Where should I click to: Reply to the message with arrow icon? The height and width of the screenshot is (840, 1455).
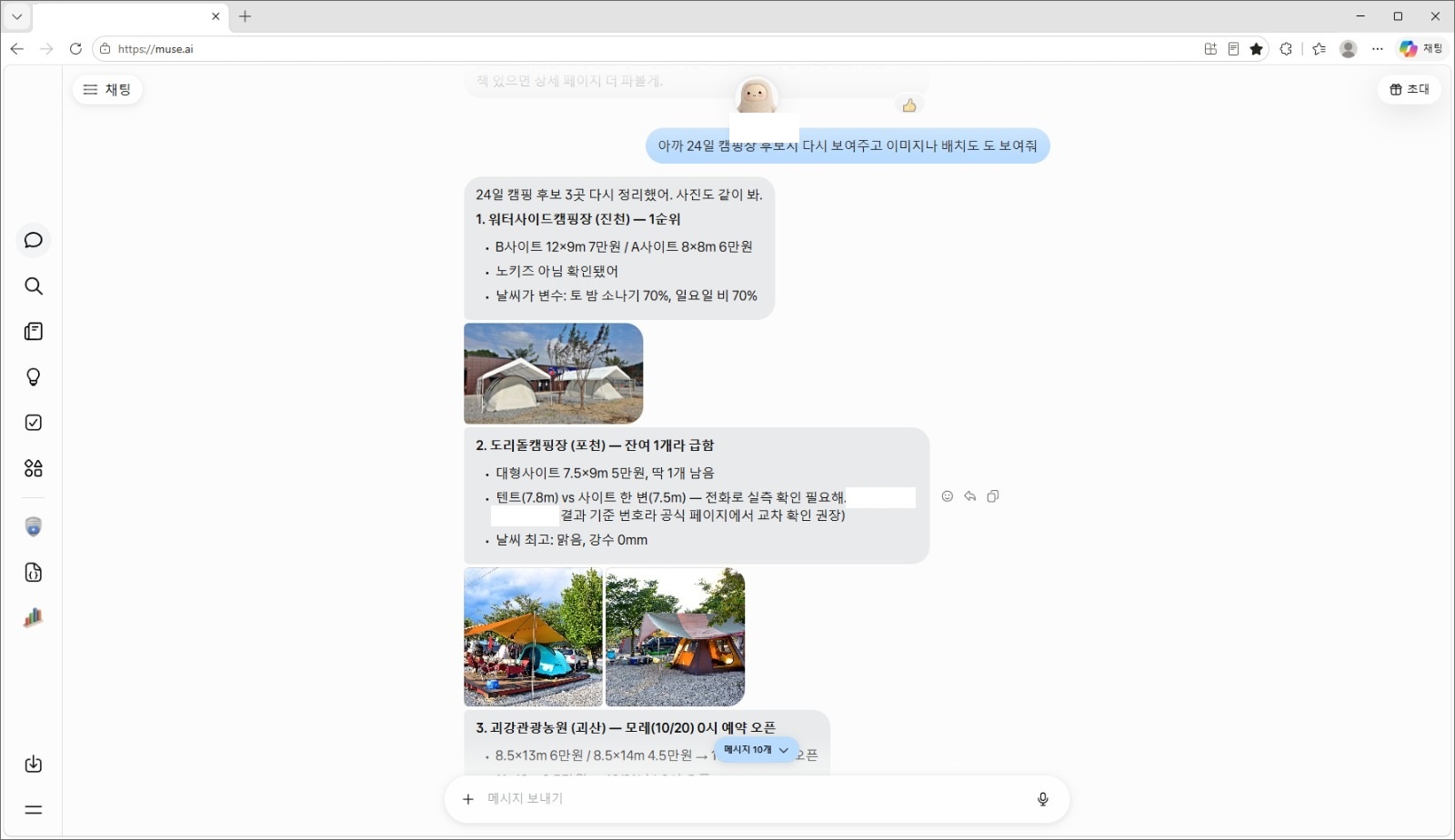pyautogui.click(x=970, y=496)
